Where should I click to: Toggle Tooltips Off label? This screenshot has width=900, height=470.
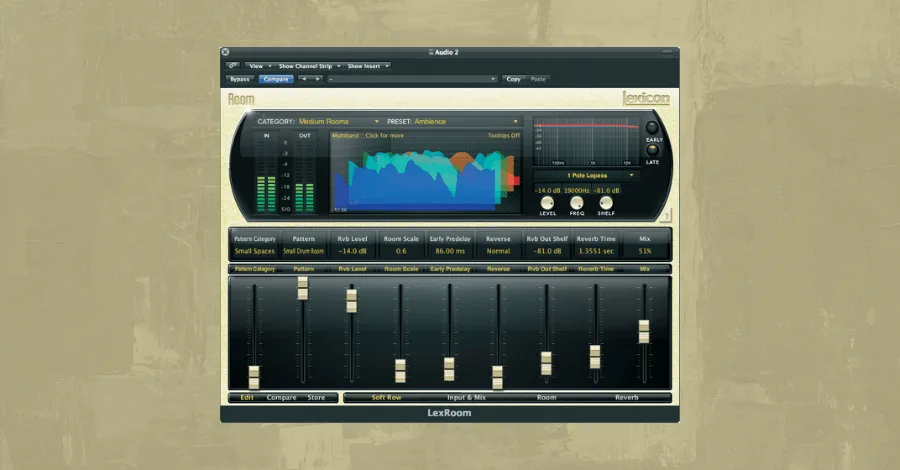click(503, 136)
